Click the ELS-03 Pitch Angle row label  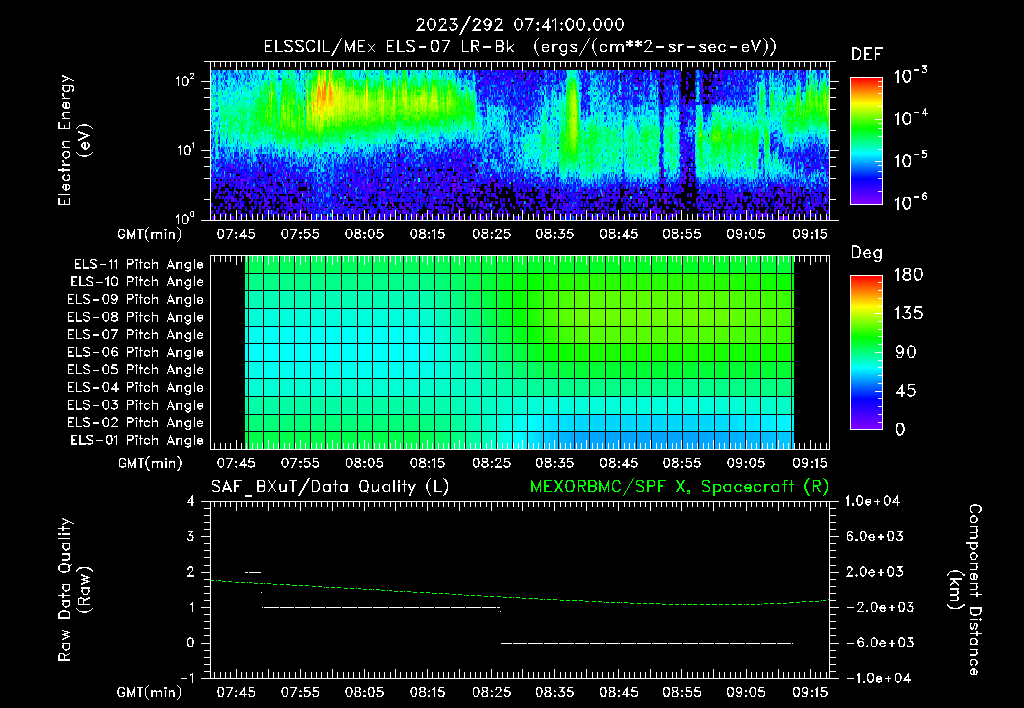(135, 405)
